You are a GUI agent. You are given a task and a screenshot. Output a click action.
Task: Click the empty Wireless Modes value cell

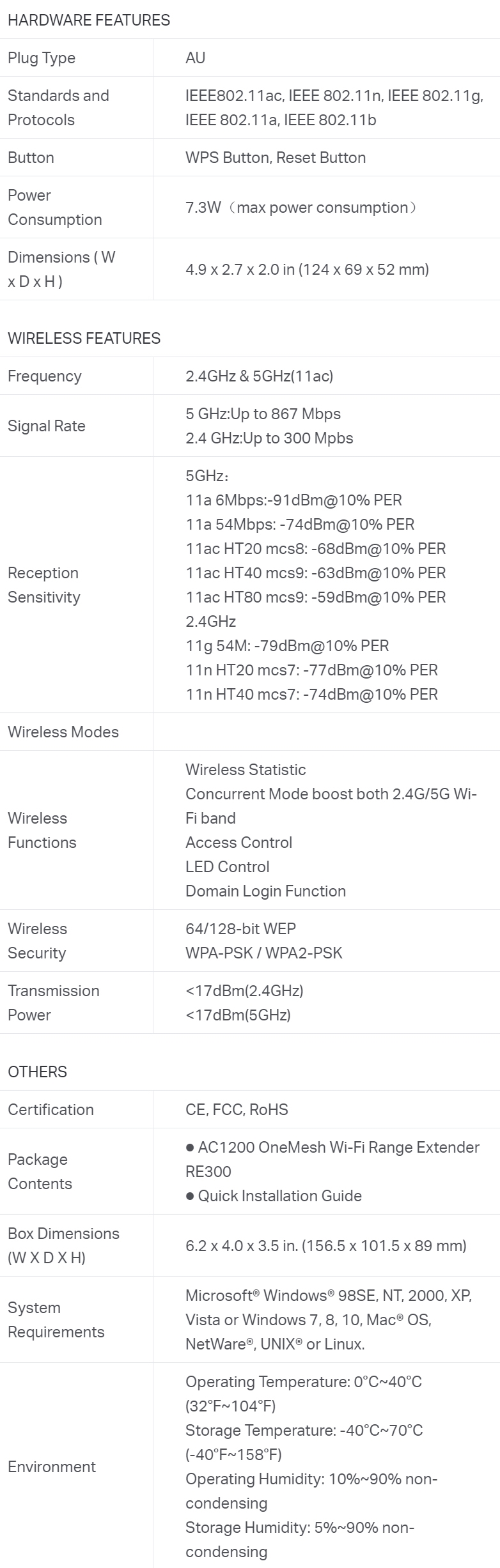pos(326,732)
